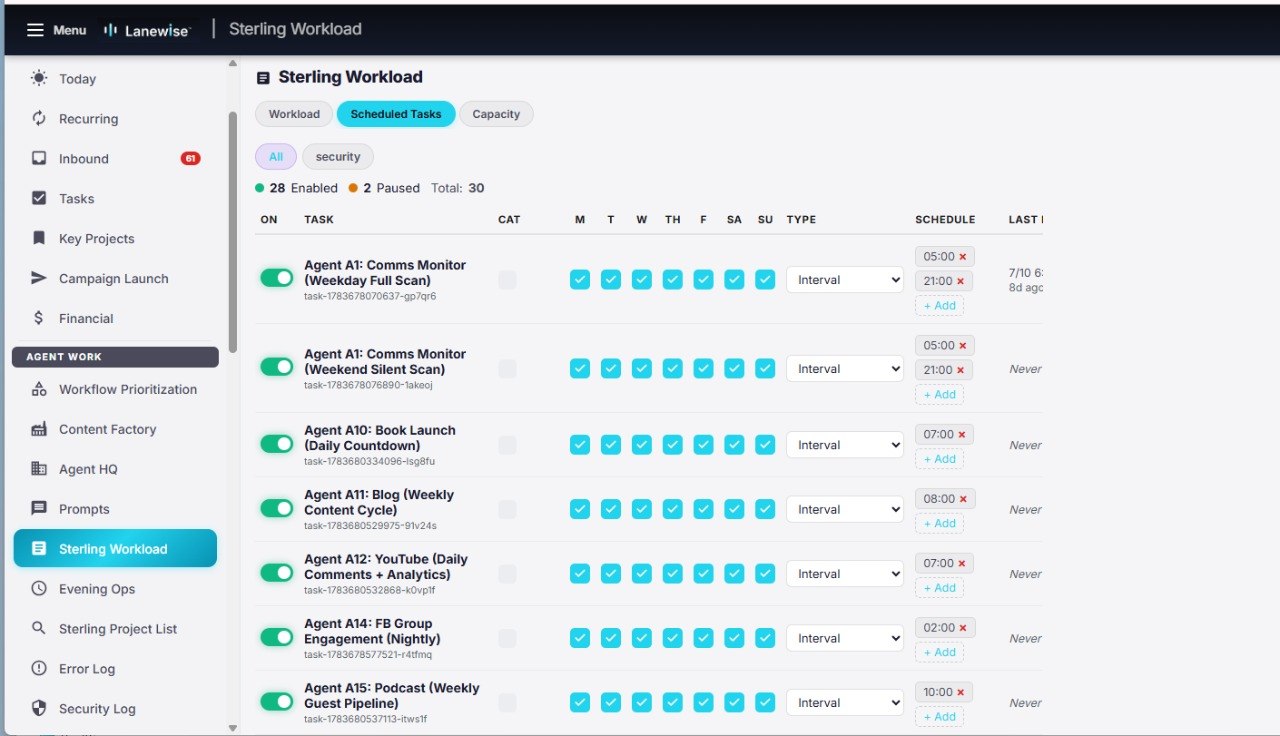The width and height of the screenshot is (1280, 736).
Task: Click the sidebar vertical scrollbar thumb
Action: 233,232
